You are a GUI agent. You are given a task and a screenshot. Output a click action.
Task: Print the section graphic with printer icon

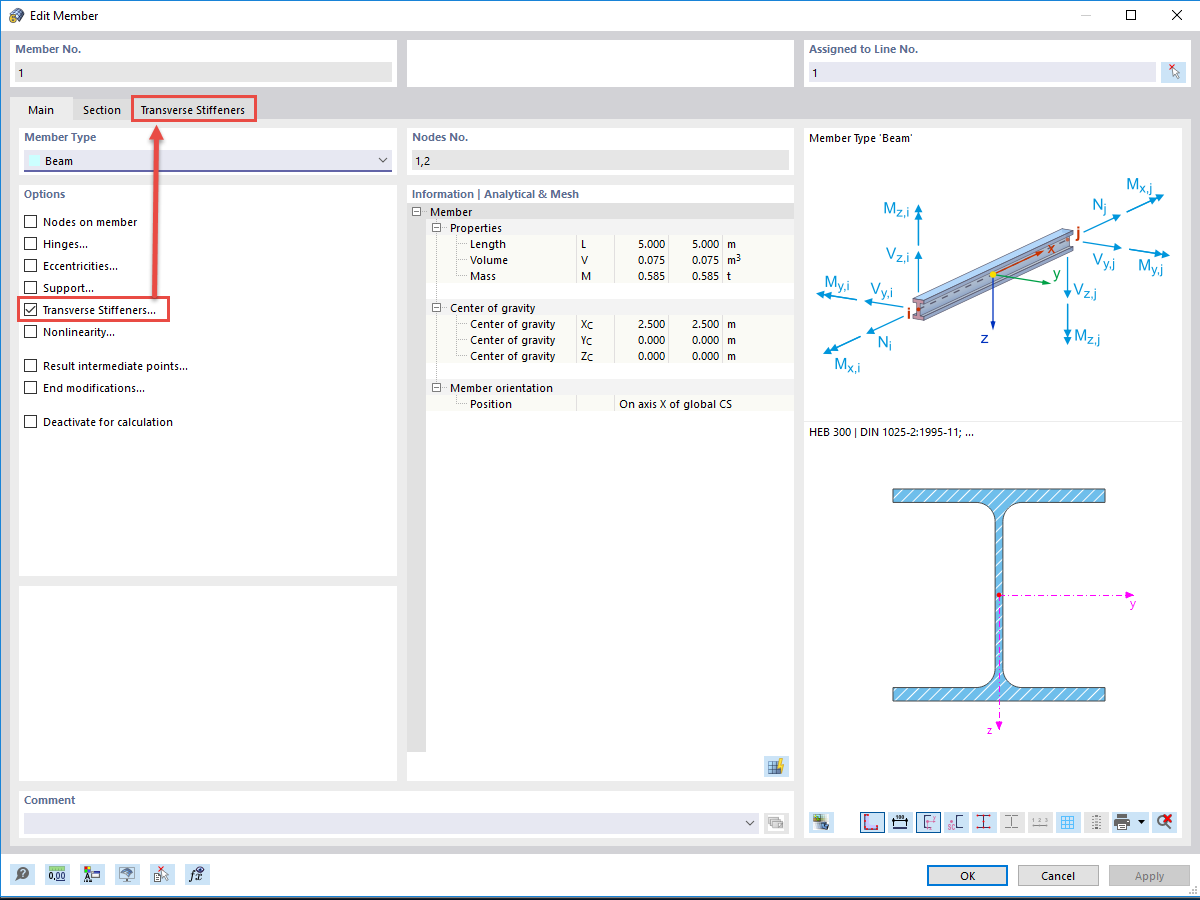click(x=1122, y=822)
